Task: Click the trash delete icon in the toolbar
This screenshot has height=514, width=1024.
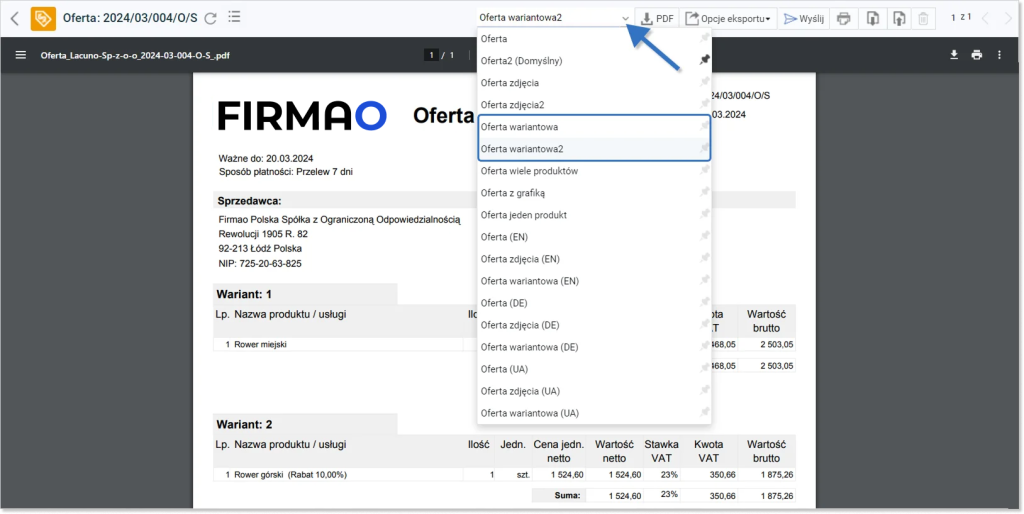Action: (923, 18)
